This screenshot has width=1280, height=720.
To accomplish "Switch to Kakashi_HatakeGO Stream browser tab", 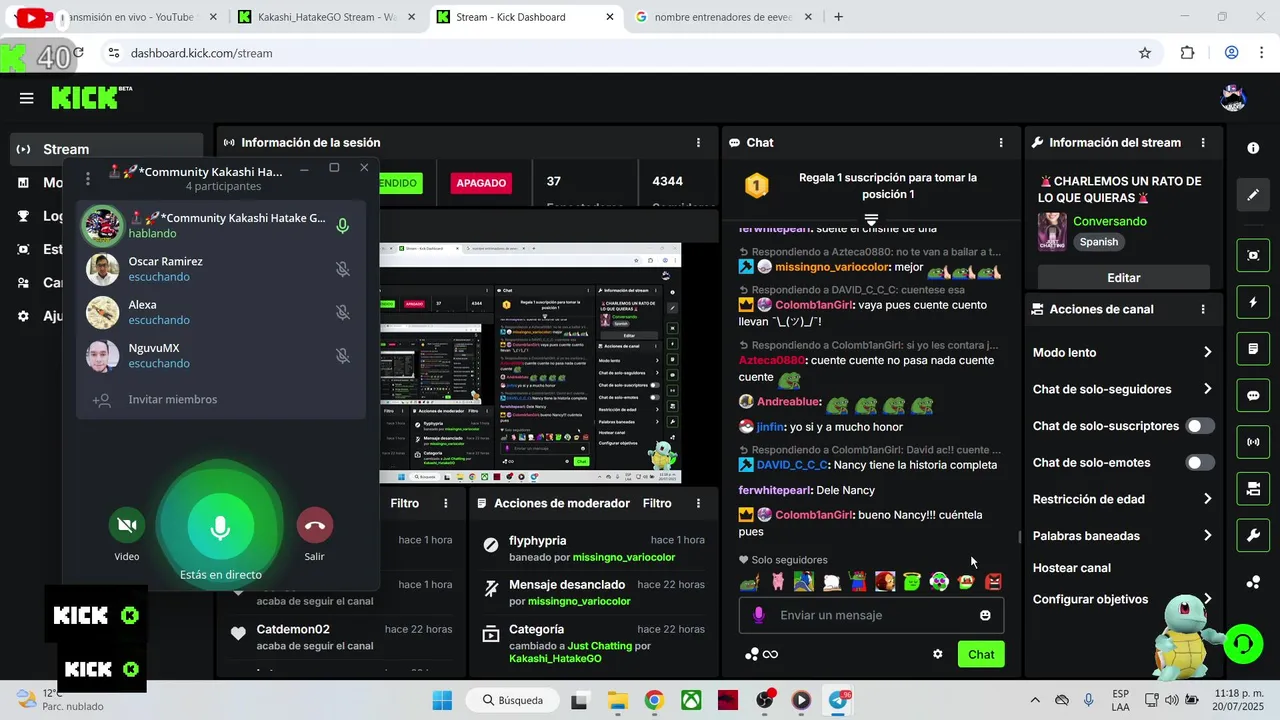I will coord(328,17).
